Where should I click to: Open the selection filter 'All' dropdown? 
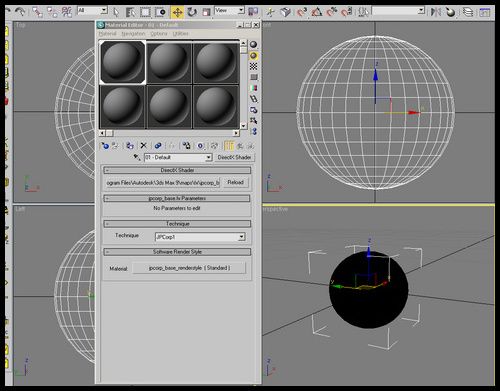[92, 11]
